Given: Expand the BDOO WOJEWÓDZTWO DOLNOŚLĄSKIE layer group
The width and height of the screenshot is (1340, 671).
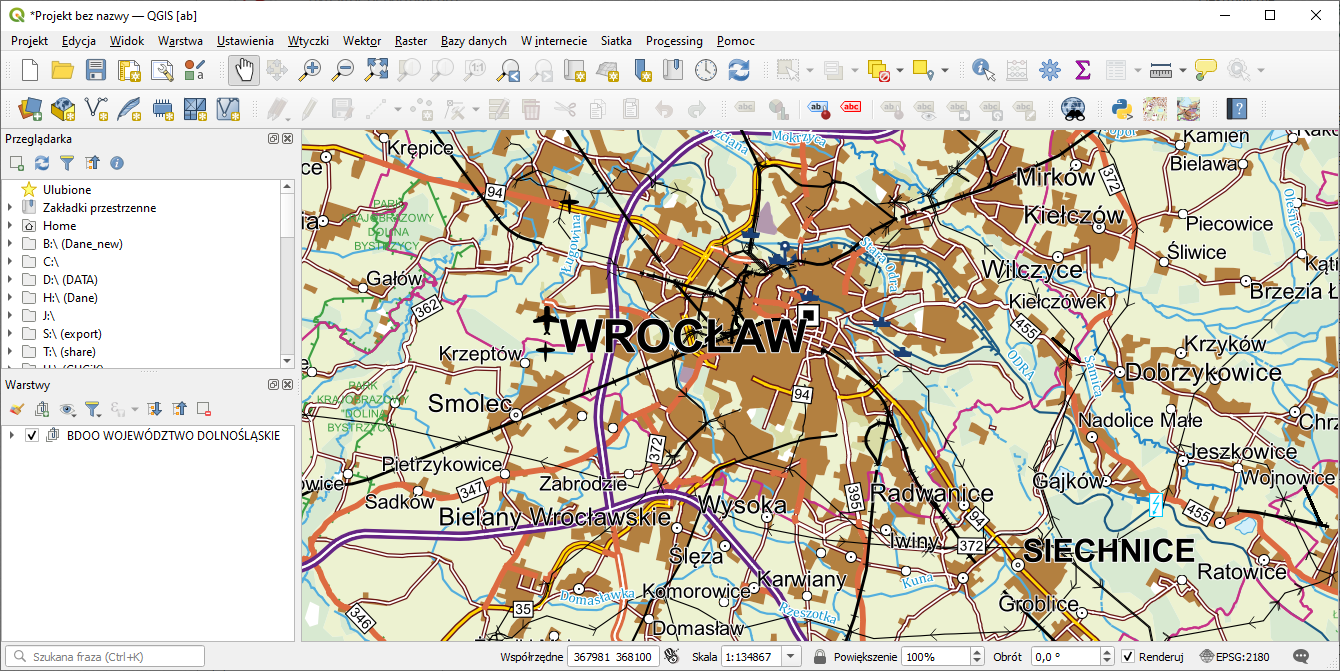Looking at the screenshot, I should (x=11, y=436).
